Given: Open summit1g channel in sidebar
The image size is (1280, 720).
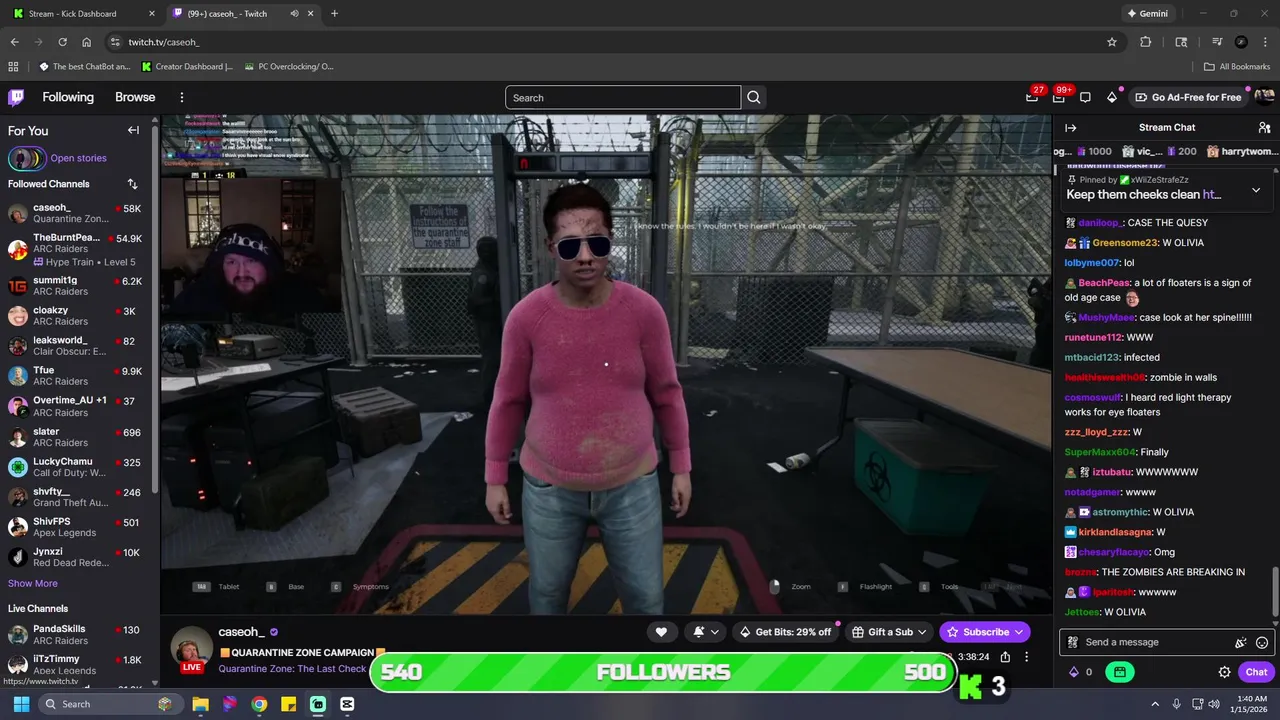Looking at the screenshot, I should point(75,286).
